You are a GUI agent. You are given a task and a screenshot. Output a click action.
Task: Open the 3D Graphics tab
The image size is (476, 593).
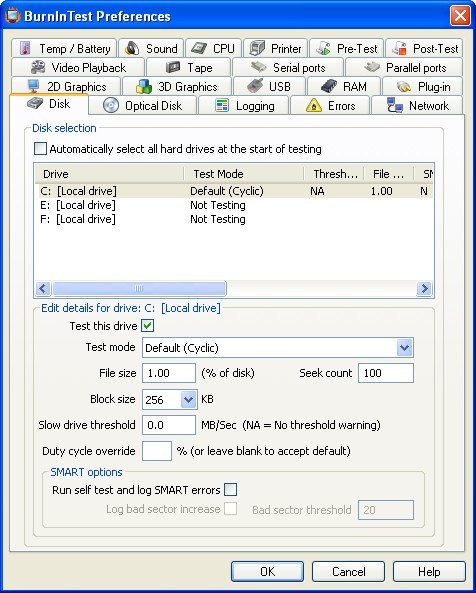tap(177, 87)
